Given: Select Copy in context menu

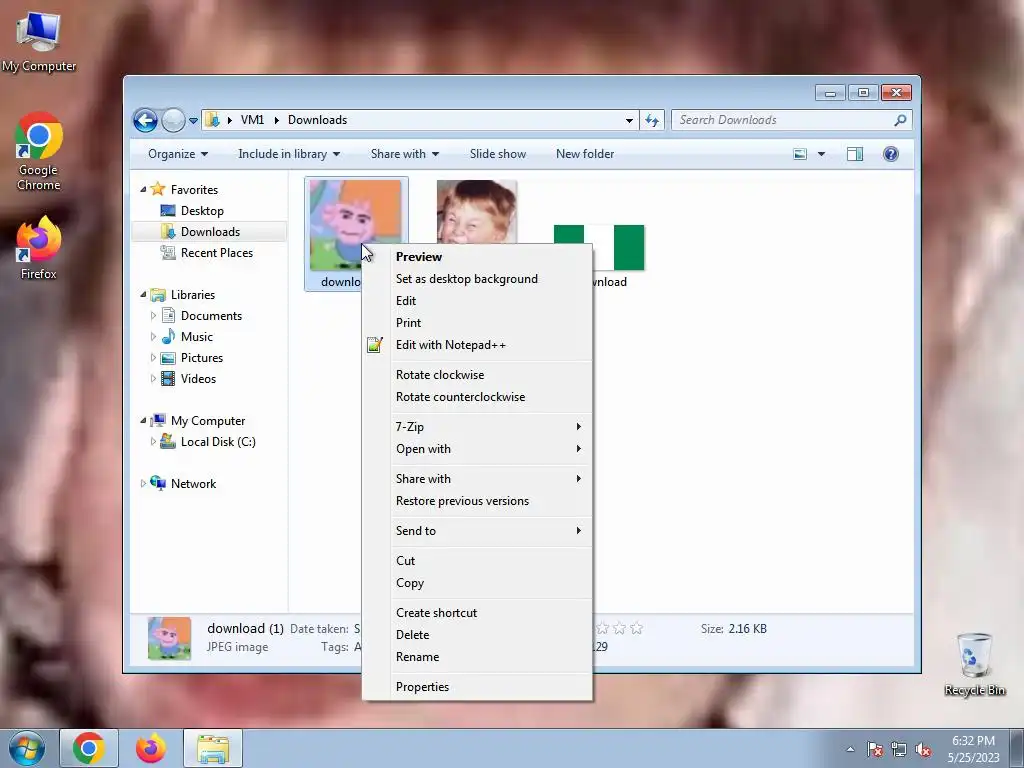Looking at the screenshot, I should pyautogui.click(x=477, y=583).
